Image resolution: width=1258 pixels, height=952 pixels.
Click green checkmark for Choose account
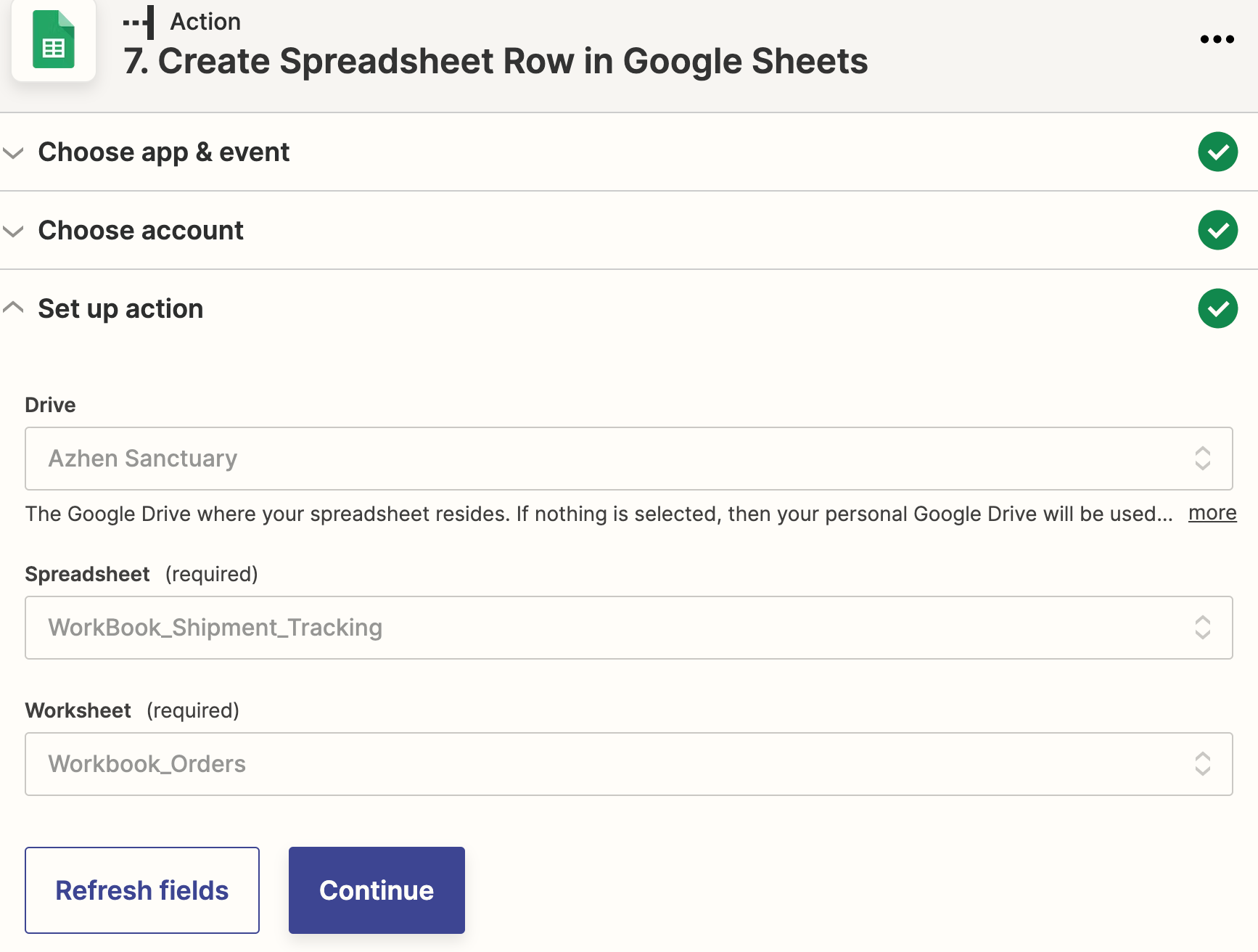[1217, 230]
